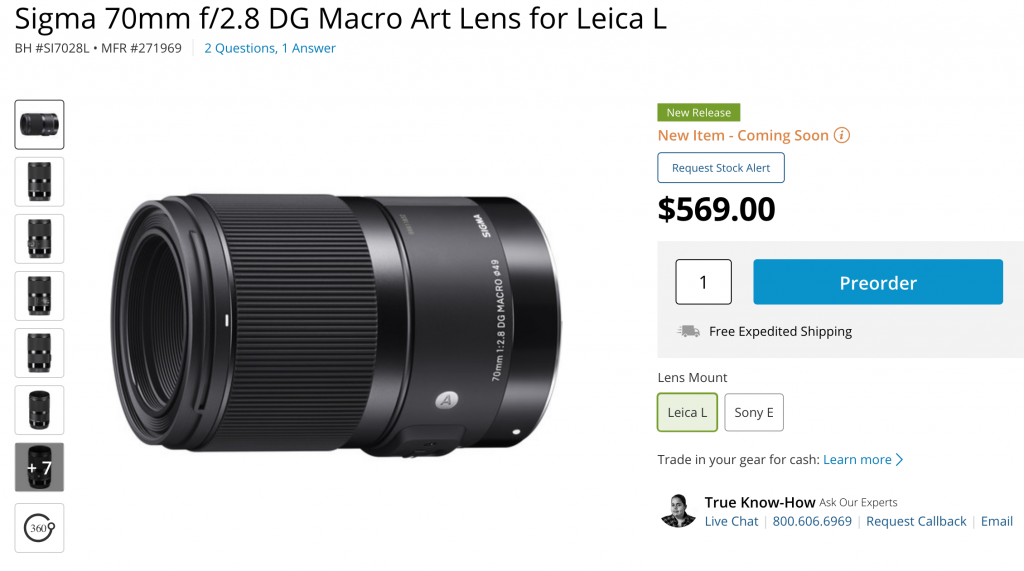Open the 2 Questions, 1 Answer link
This screenshot has width=1024, height=571.
[x=270, y=48]
